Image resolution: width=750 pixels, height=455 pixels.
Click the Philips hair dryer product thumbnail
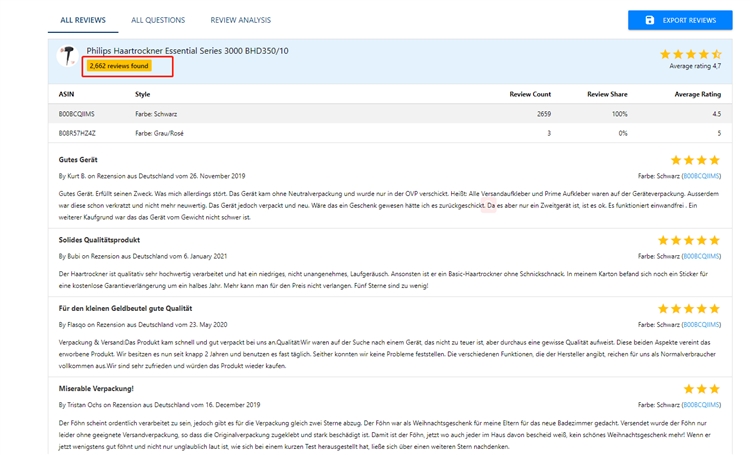click(x=68, y=57)
